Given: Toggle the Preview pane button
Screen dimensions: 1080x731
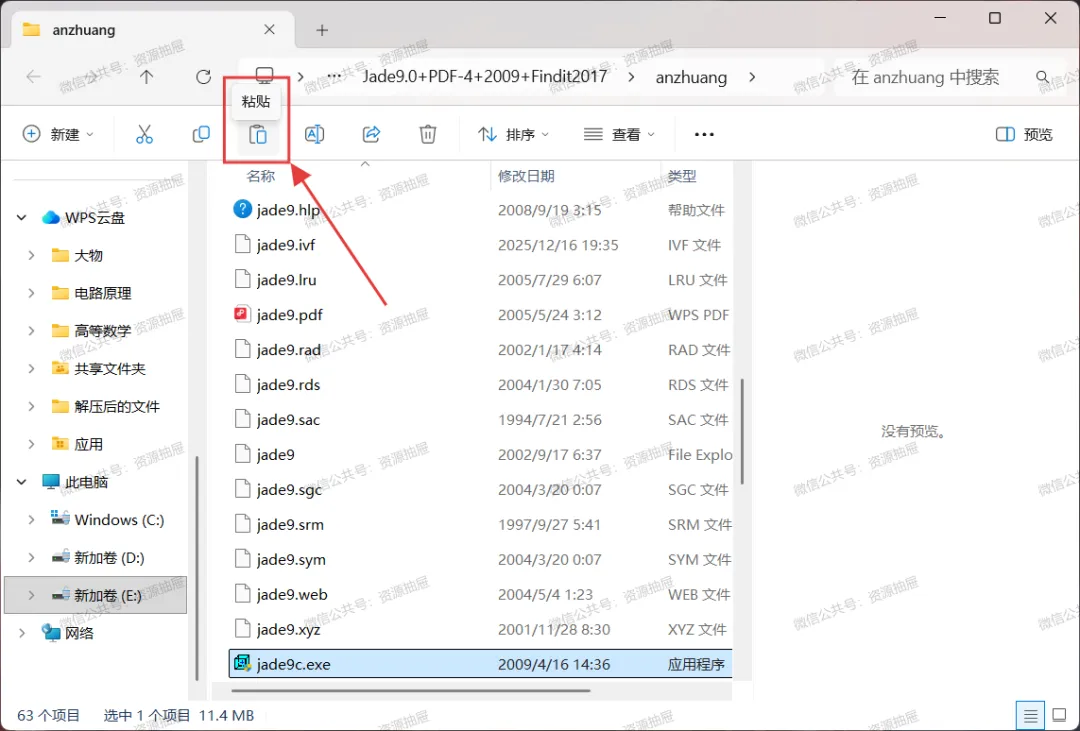Looking at the screenshot, I should 1024,134.
